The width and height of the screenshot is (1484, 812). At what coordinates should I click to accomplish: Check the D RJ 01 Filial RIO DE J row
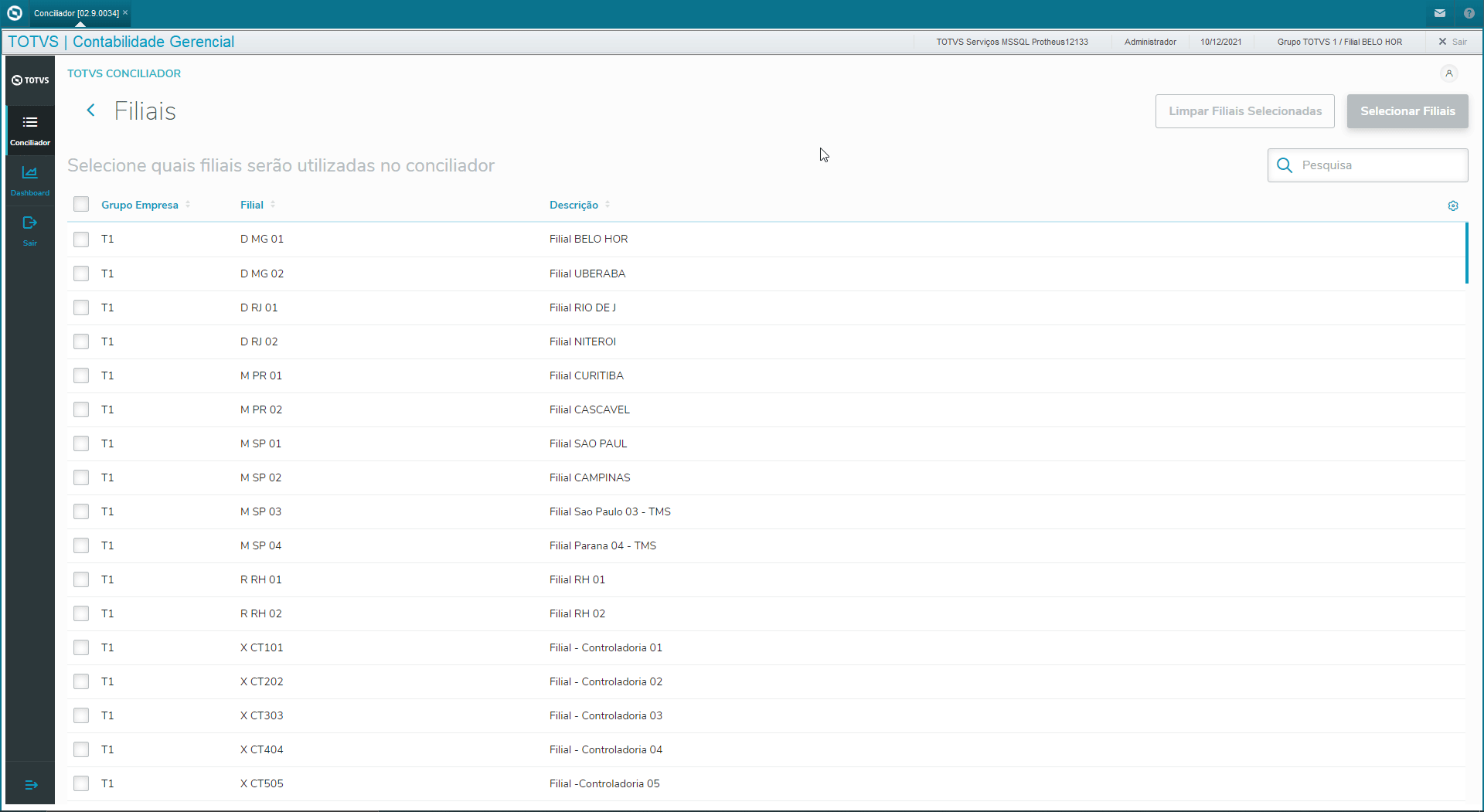point(81,307)
